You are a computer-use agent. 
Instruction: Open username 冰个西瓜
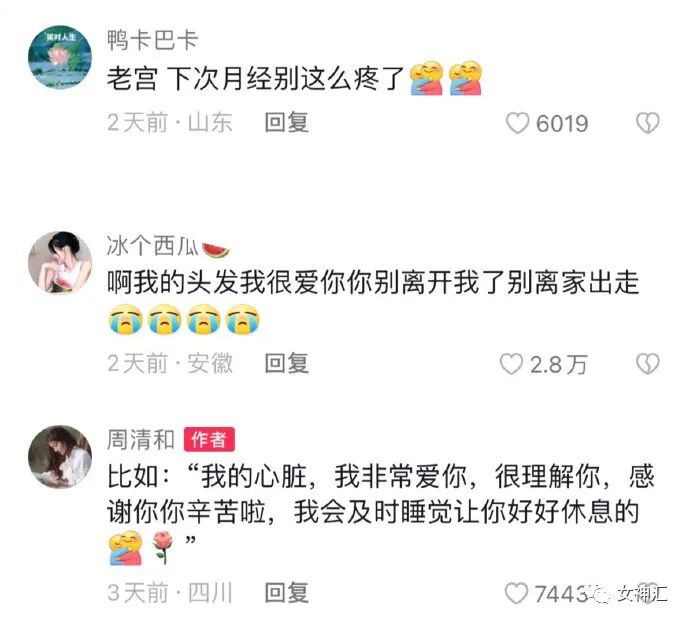click(152, 246)
